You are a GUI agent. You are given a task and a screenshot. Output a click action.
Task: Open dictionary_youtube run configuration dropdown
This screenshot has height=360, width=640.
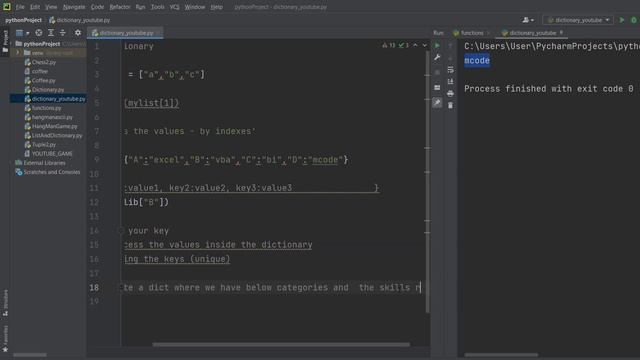[x=578, y=20]
